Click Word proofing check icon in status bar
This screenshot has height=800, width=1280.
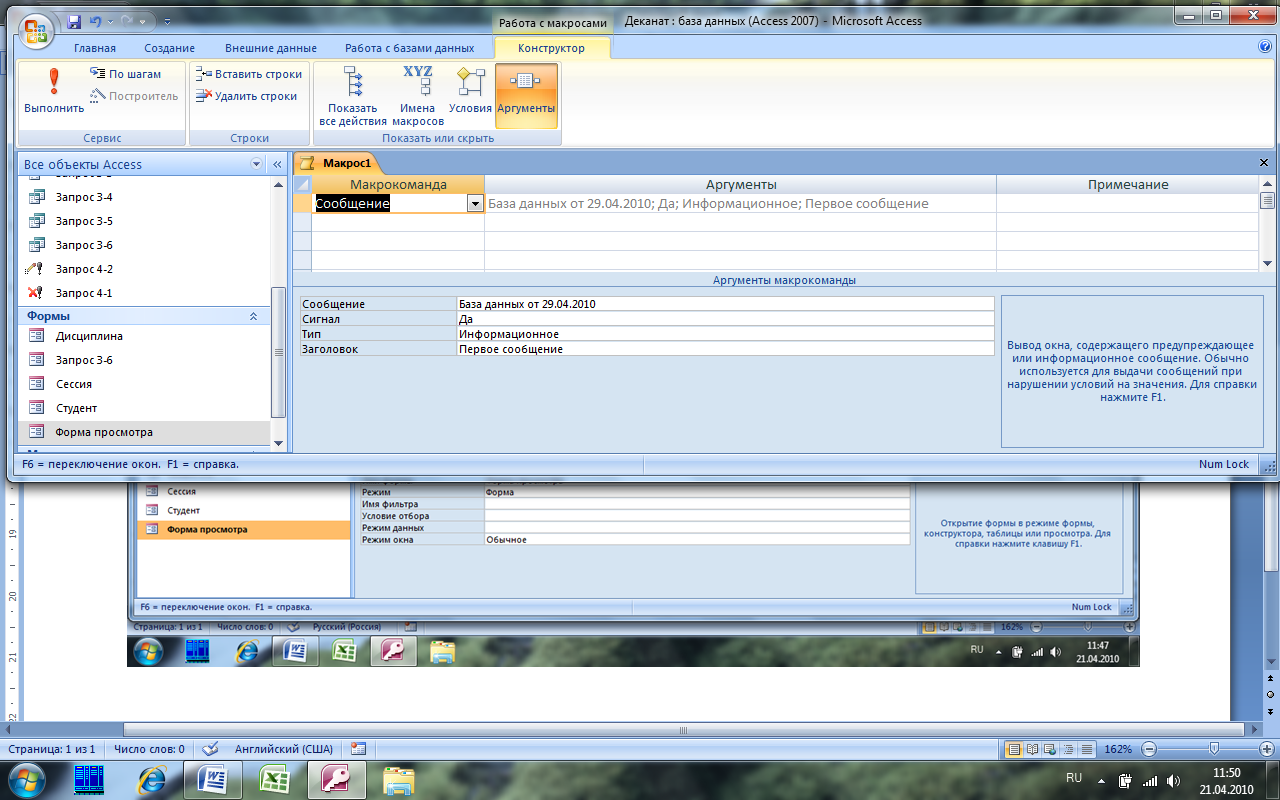tap(210, 748)
